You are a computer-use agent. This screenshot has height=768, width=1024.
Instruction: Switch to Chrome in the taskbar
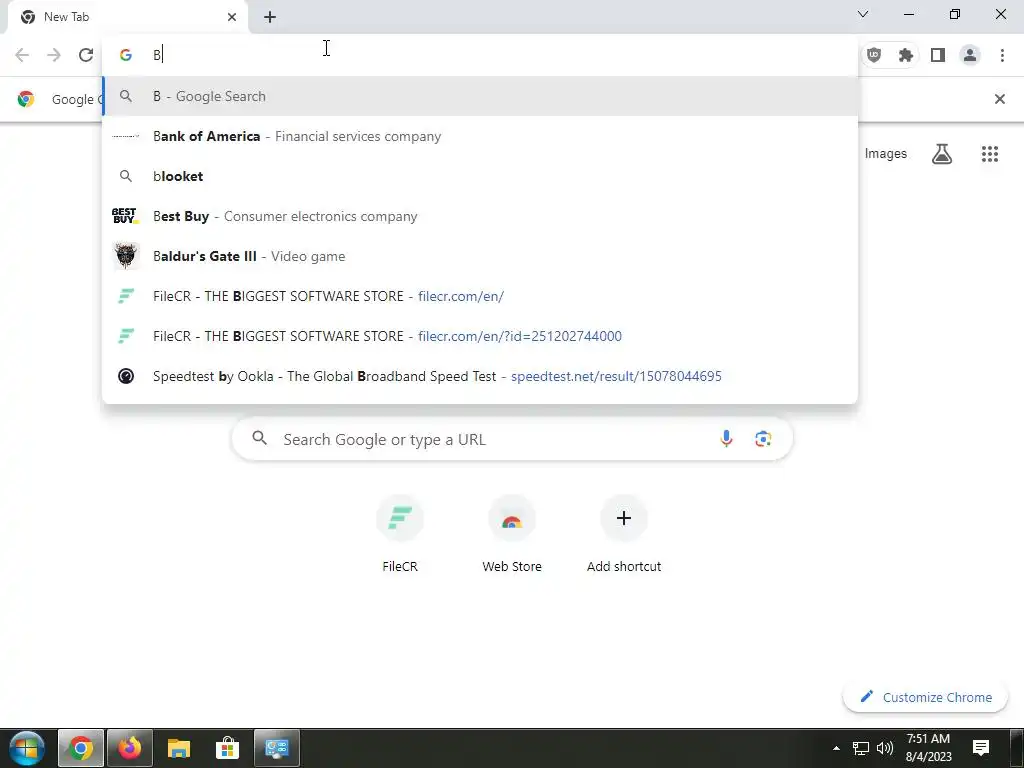click(81, 748)
